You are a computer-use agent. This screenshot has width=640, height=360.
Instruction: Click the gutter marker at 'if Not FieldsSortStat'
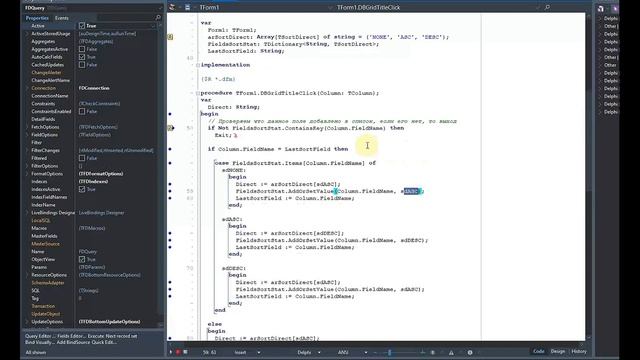(x=171, y=128)
